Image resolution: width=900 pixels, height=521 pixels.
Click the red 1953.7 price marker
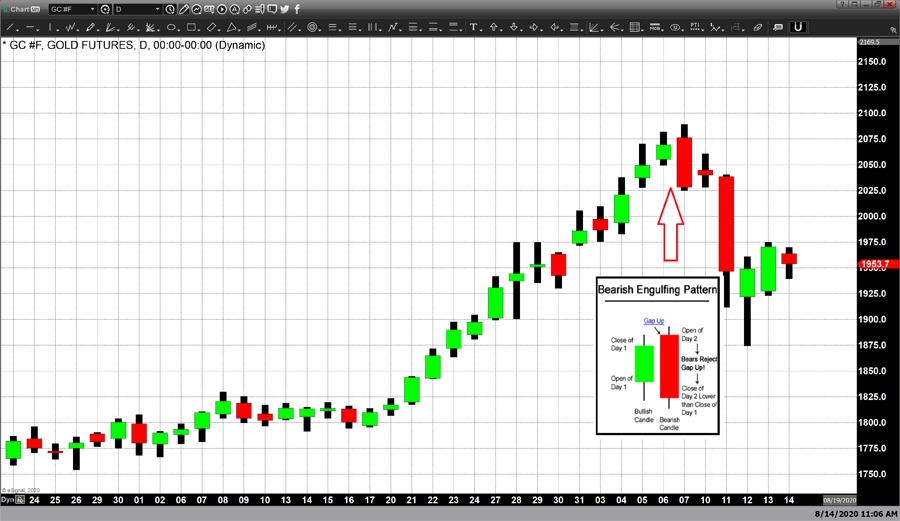[873, 265]
